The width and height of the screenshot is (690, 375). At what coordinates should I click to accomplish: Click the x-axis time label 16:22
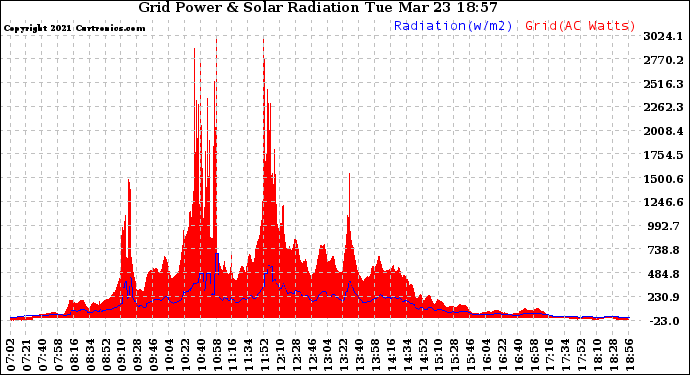click(x=502, y=355)
